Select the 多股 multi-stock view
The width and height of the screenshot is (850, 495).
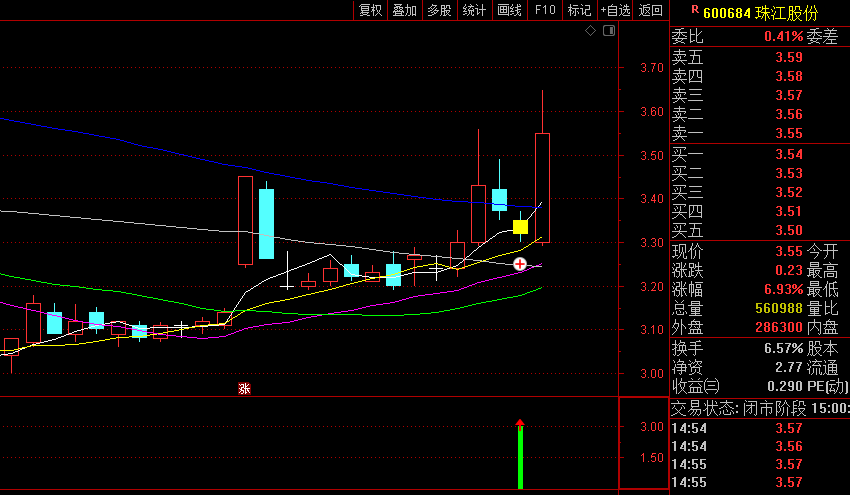pyautogui.click(x=439, y=10)
